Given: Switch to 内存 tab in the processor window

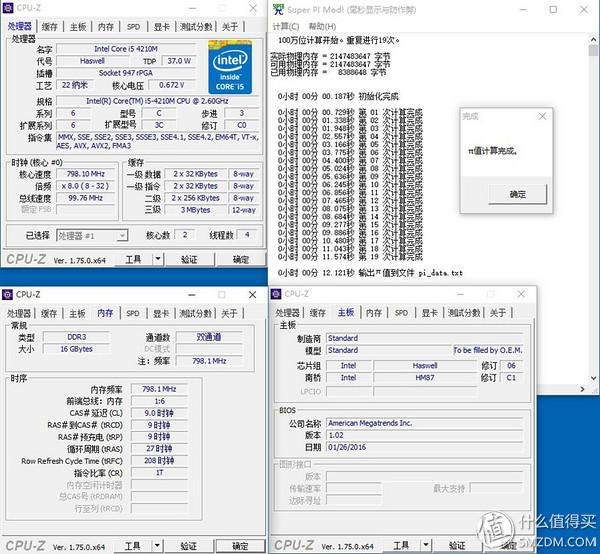Looking at the screenshot, I should click(106, 27).
